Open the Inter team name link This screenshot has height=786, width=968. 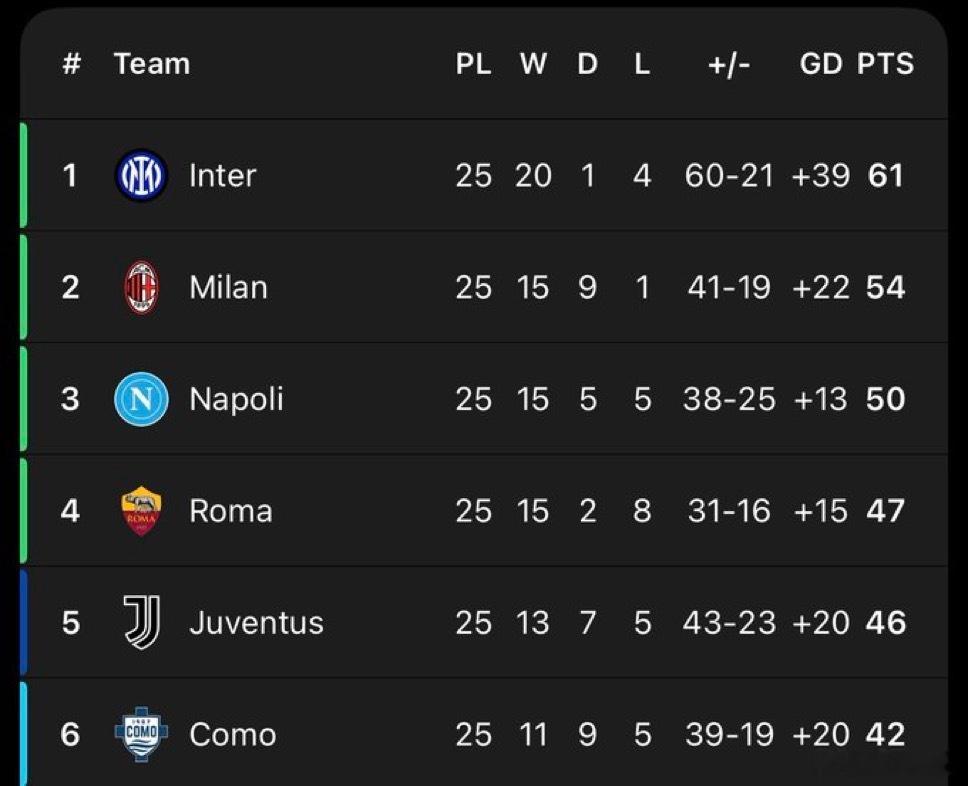click(x=222, y=176)
